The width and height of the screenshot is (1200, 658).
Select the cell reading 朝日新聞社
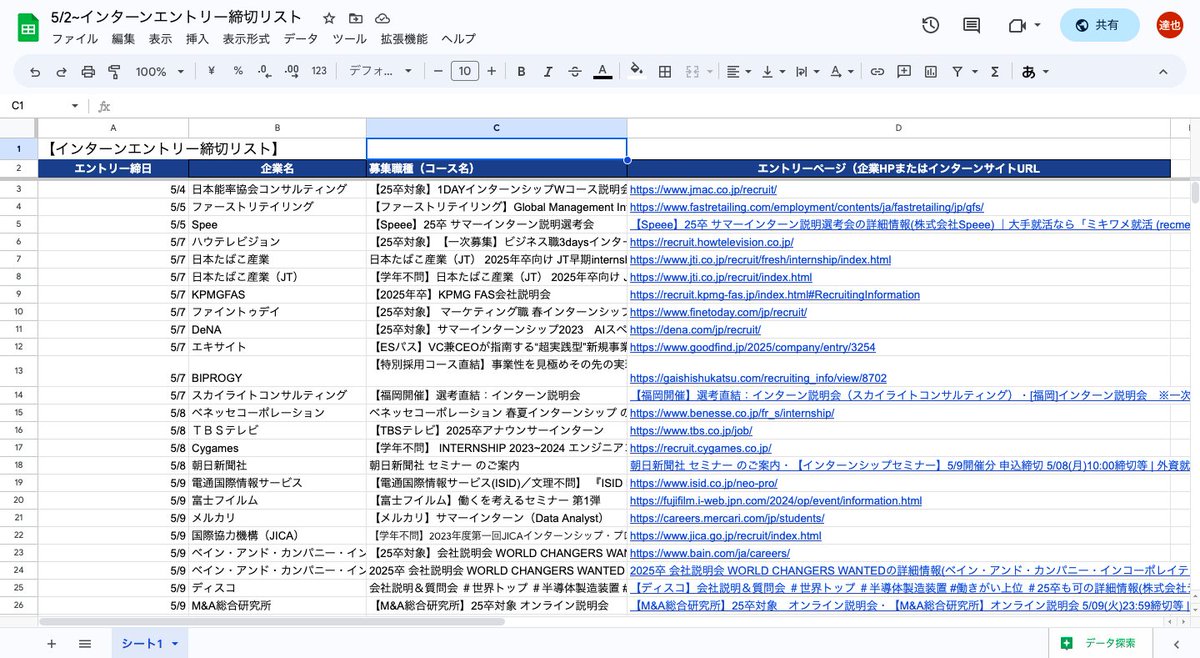tap(277, 466)
